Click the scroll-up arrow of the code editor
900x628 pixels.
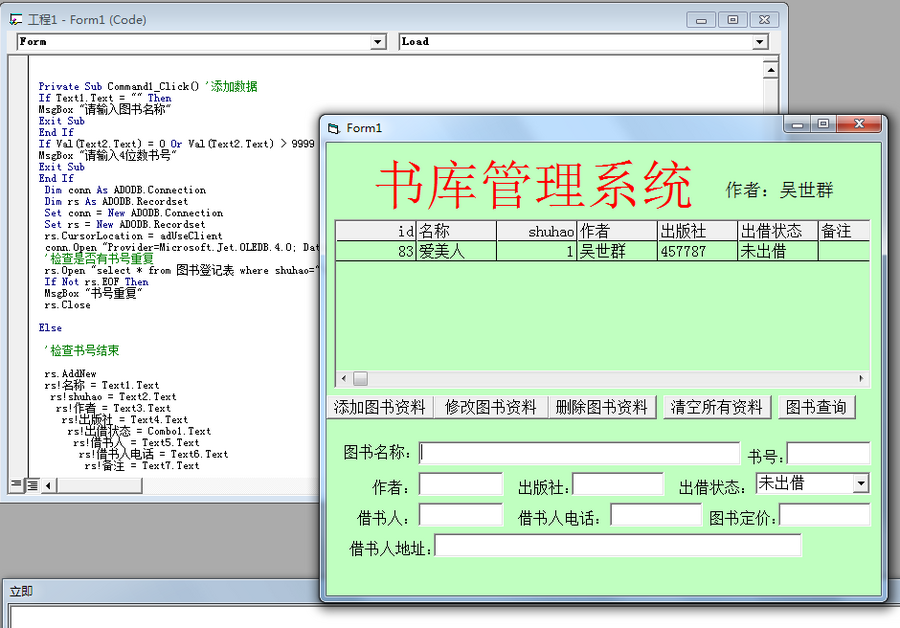tap(771, 69)
